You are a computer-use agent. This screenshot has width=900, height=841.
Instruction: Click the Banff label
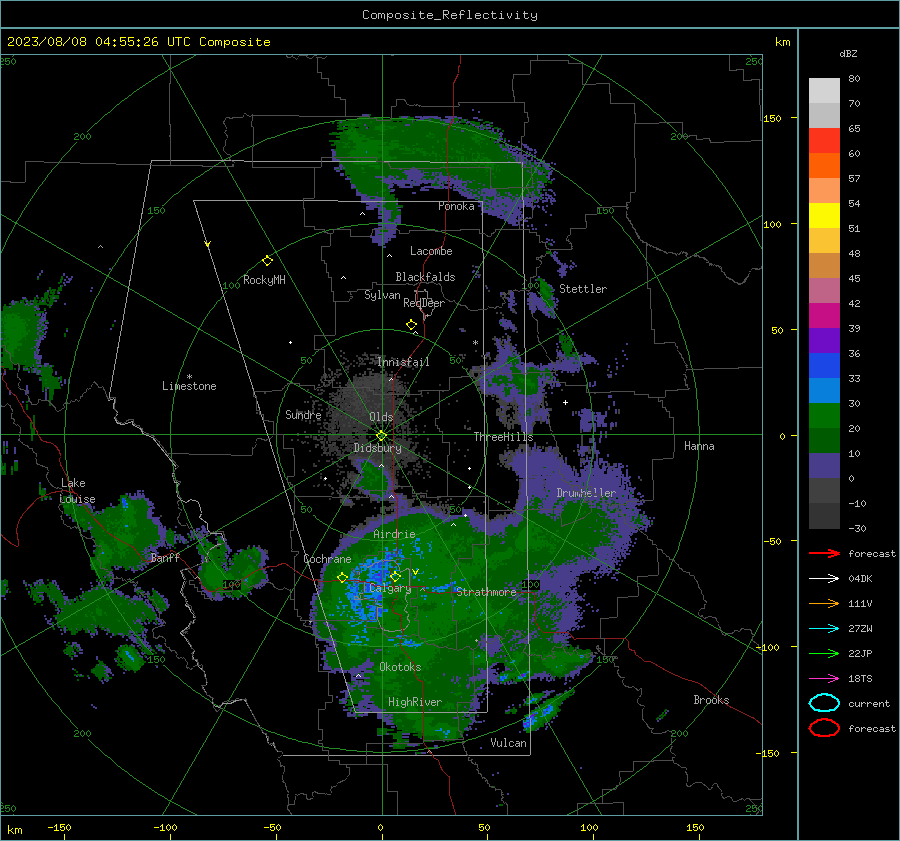(x=165, y=558)
